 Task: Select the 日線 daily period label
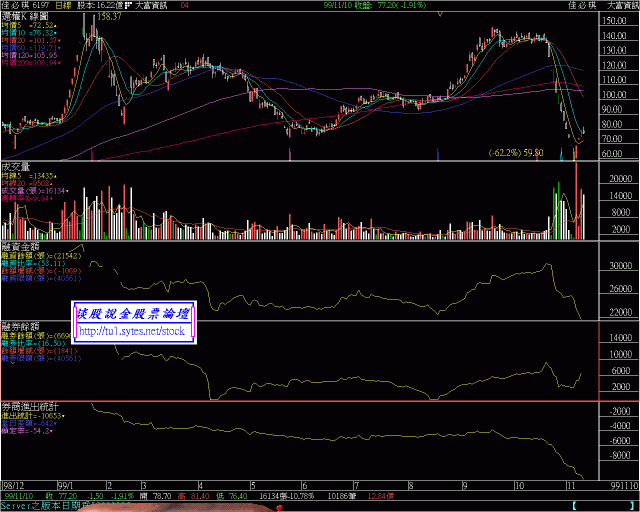click(x=63, y=5)
